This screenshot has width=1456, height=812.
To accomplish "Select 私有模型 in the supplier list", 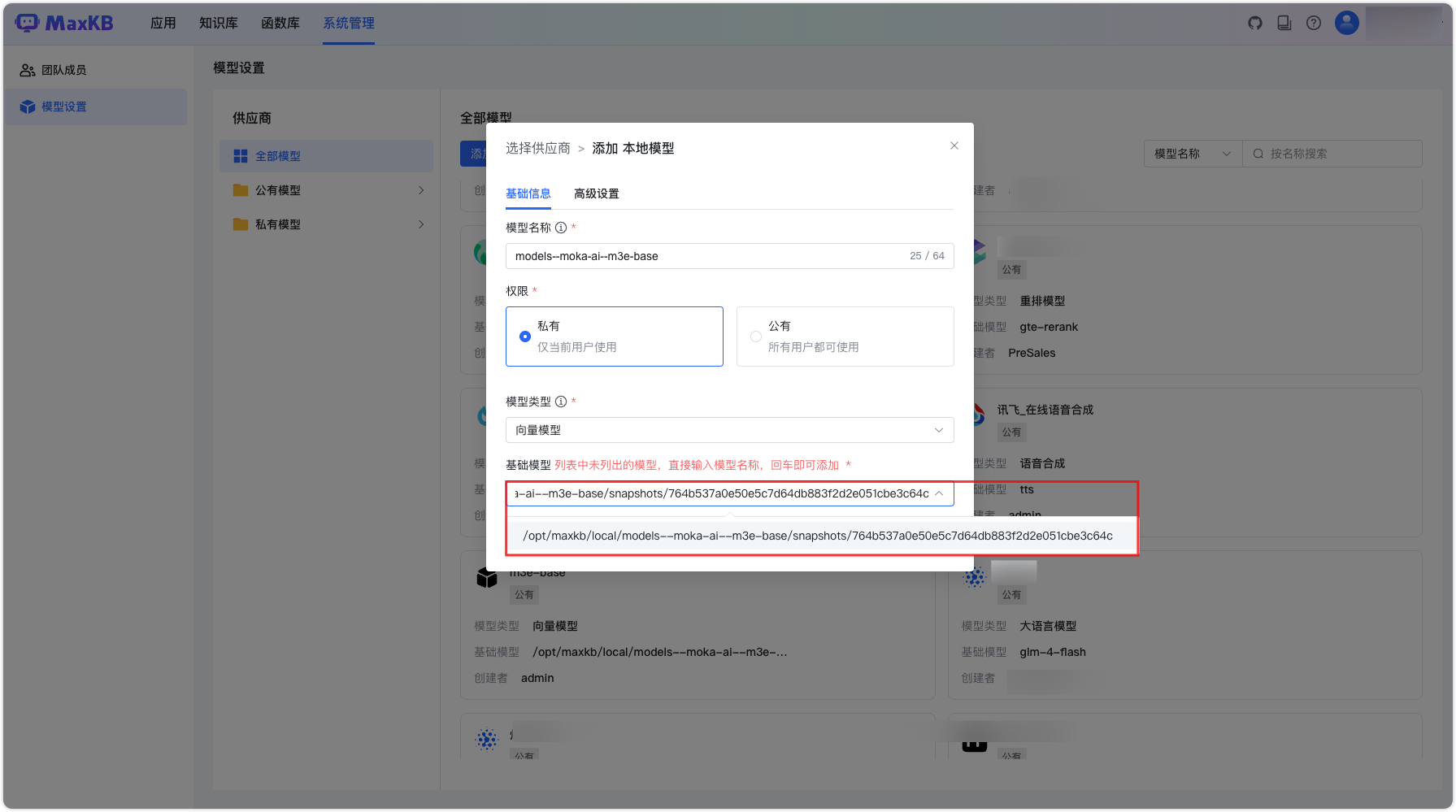I will pyautogui.click(x=326, y=224).
